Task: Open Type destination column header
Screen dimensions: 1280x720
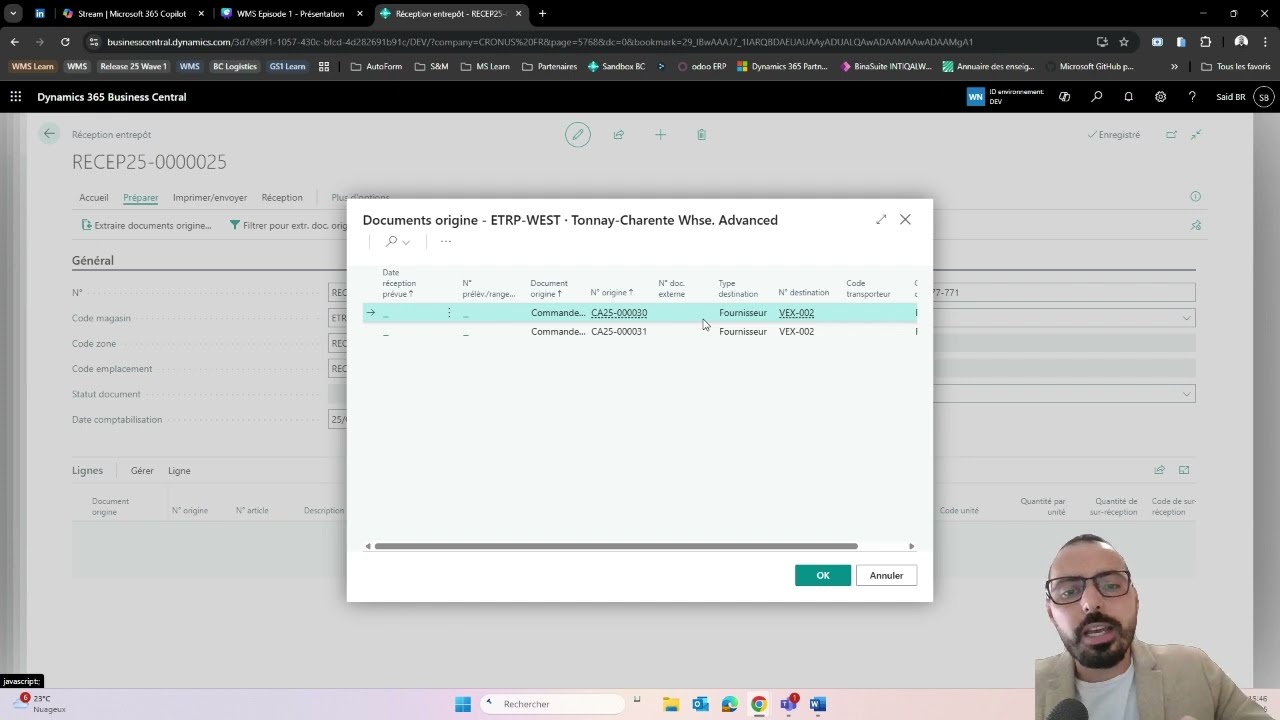Action: click(x=738, y=288)
